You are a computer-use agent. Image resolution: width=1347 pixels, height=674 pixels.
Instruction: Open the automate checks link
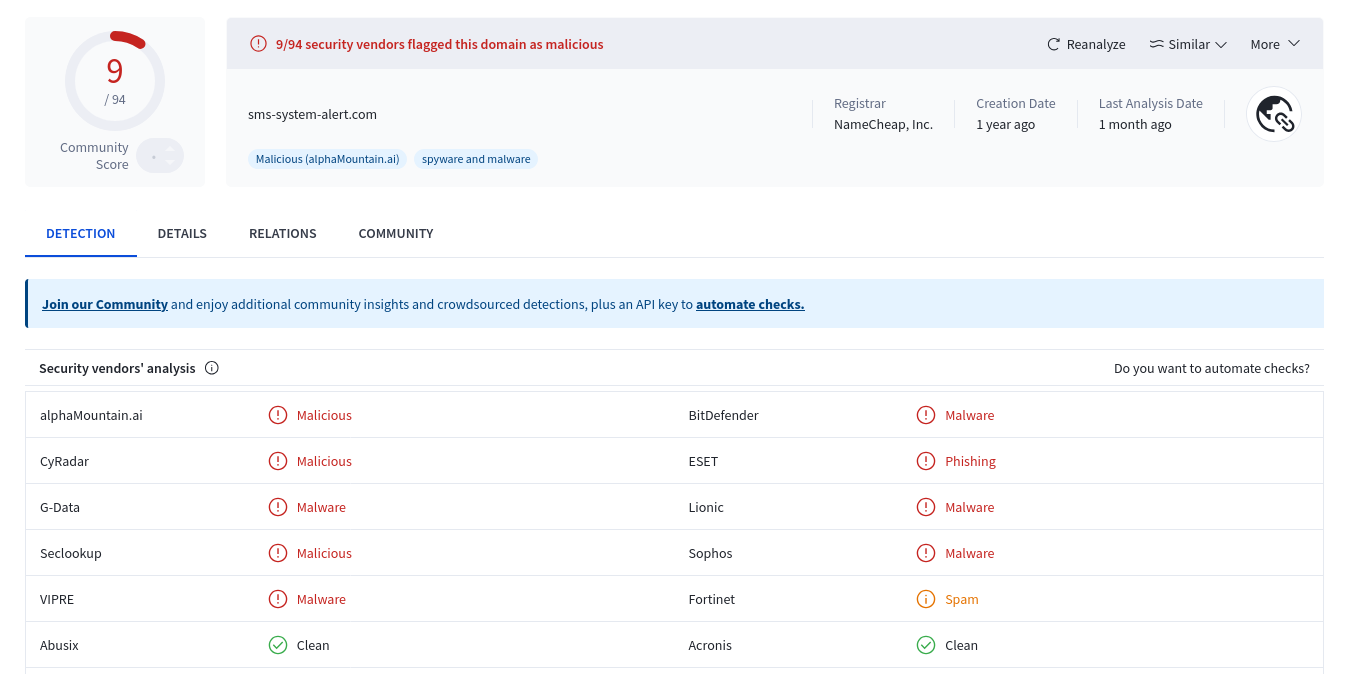point(750,304)
